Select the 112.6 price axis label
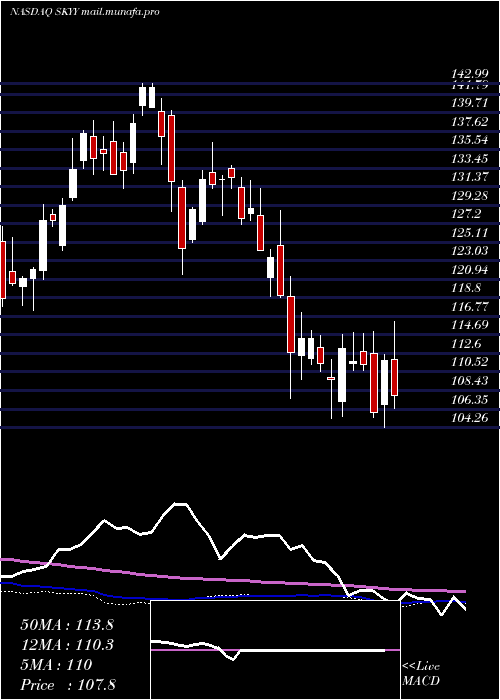 pyautogui.click(x=467, y=344)
